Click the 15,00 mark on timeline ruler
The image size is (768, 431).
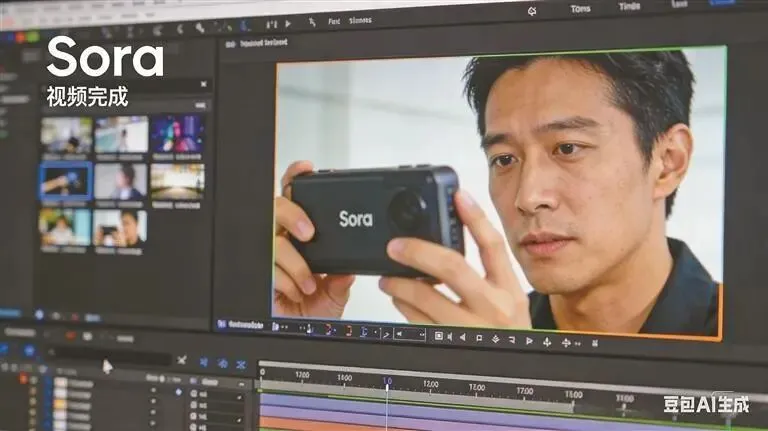(x=574, y=394)
